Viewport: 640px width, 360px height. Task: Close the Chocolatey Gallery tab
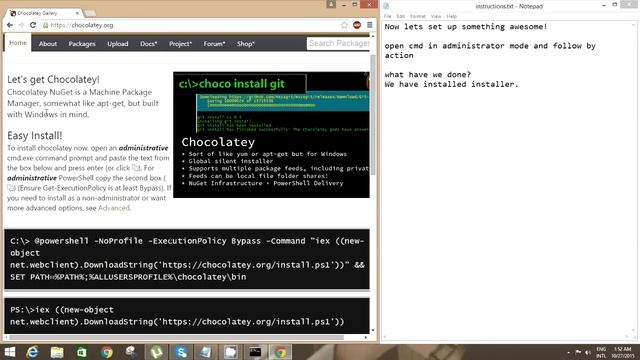[77, 13]
